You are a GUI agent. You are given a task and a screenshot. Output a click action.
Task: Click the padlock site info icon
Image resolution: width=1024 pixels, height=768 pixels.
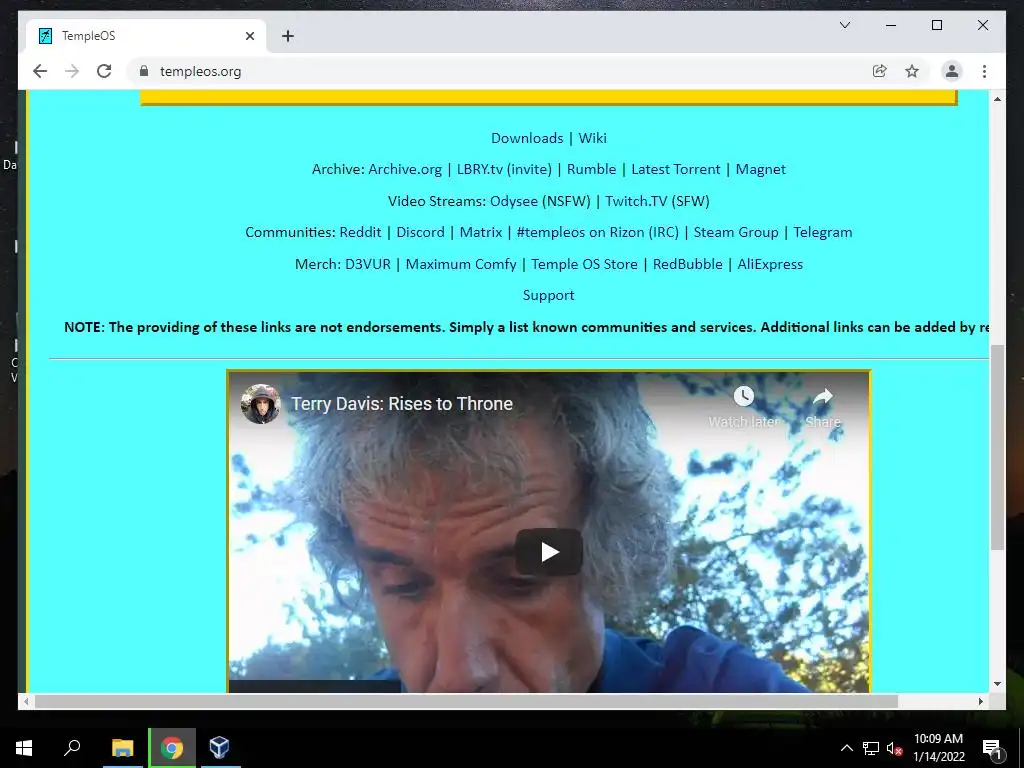[x=144, y=71]
